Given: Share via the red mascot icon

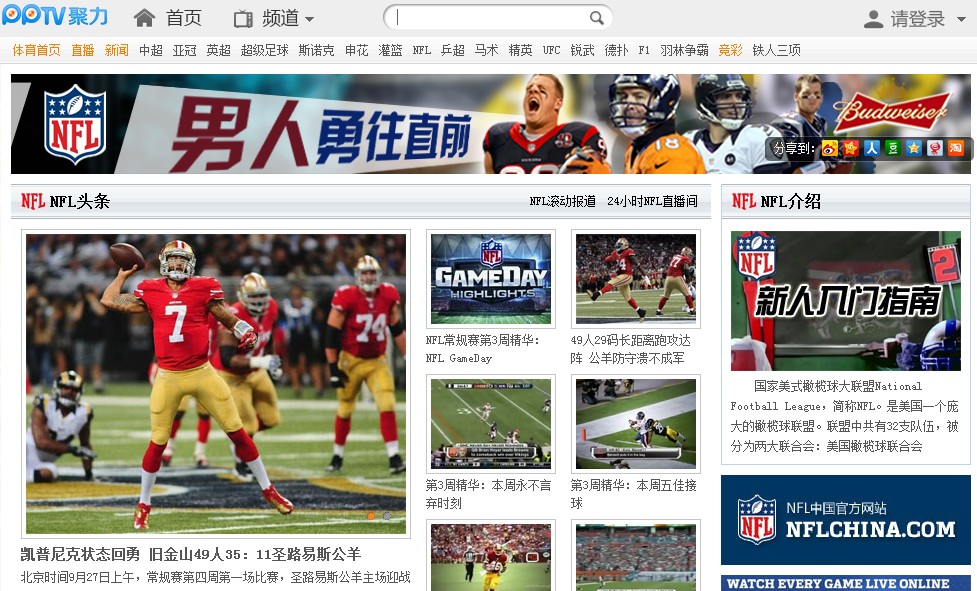Looking at the screenshot, I should (x=935, y=148).
